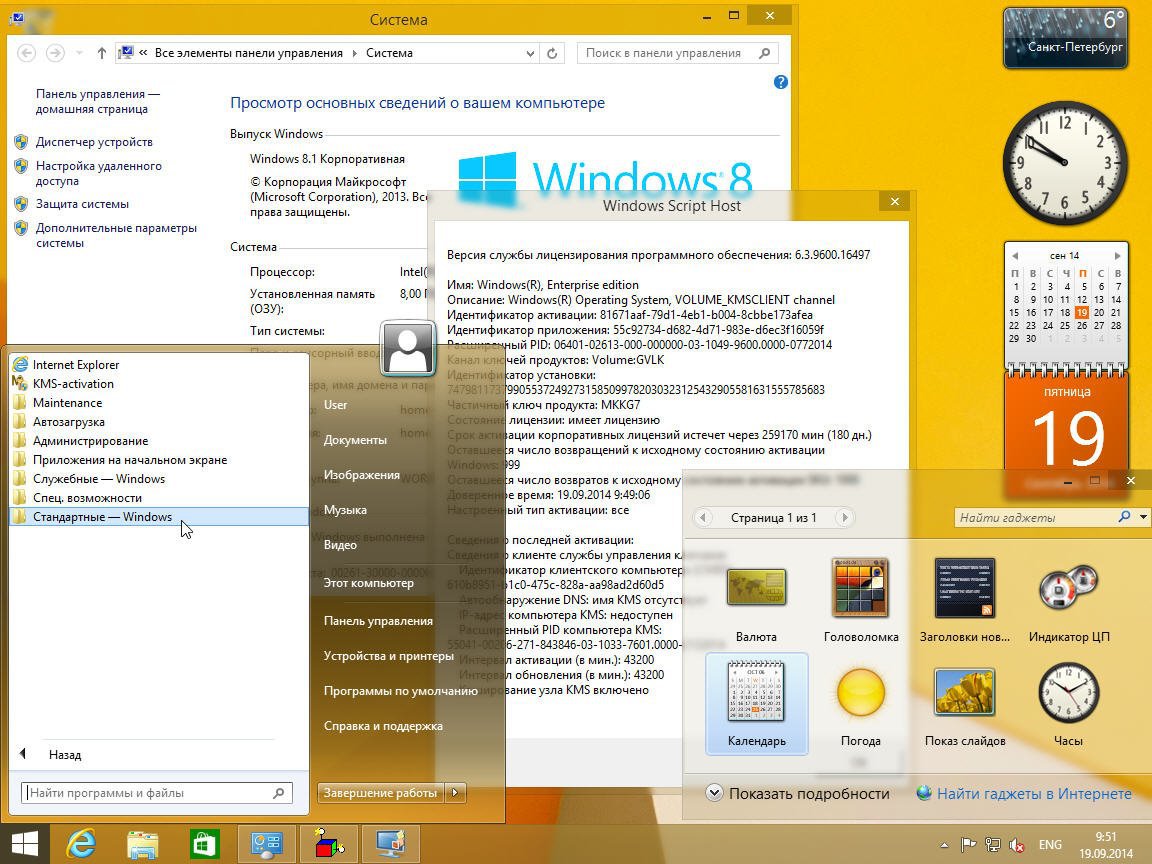The width and height of the screenshot is (1152, 864).
Task: Open Программы по умолчанию in Start menu
Action: (x=400, y=691)
